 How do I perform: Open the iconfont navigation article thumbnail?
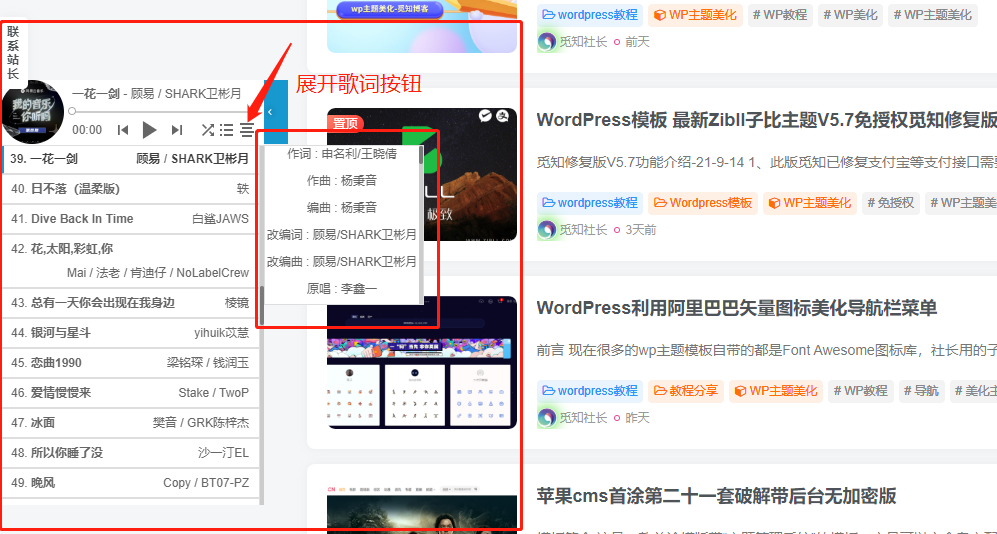(422, 362)
